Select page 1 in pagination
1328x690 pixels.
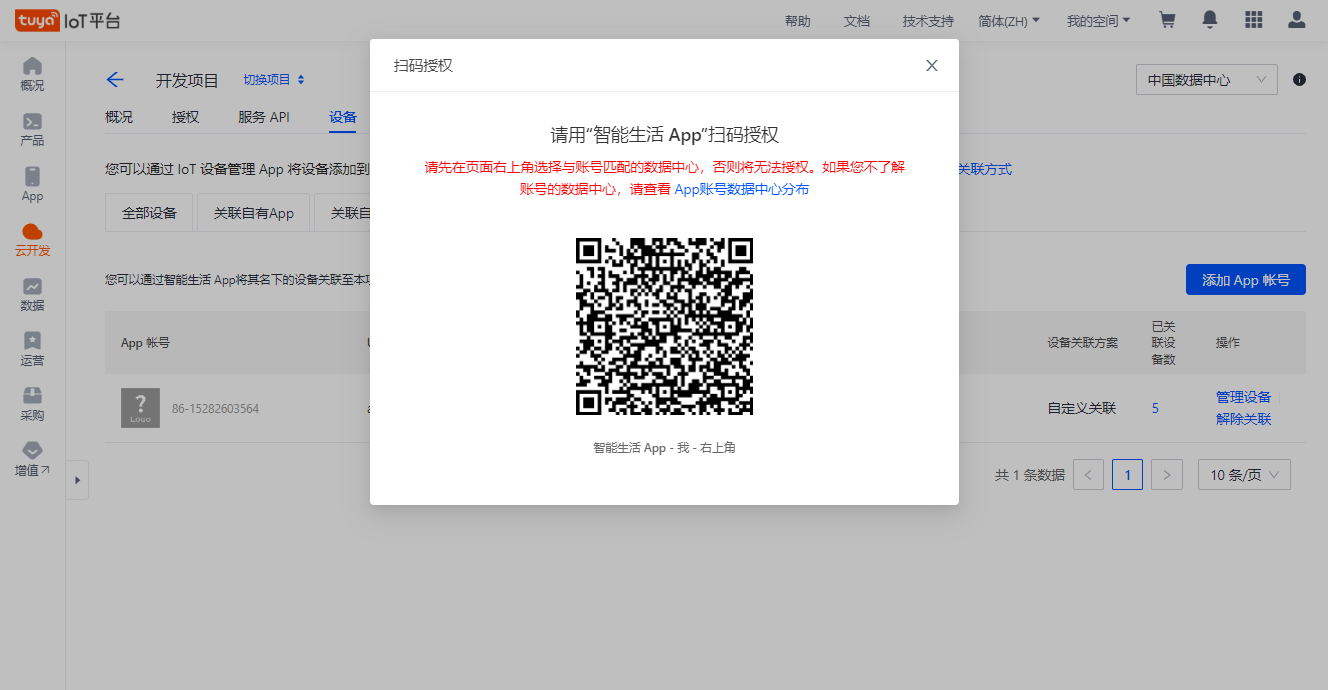click(x=1127, y=475)
